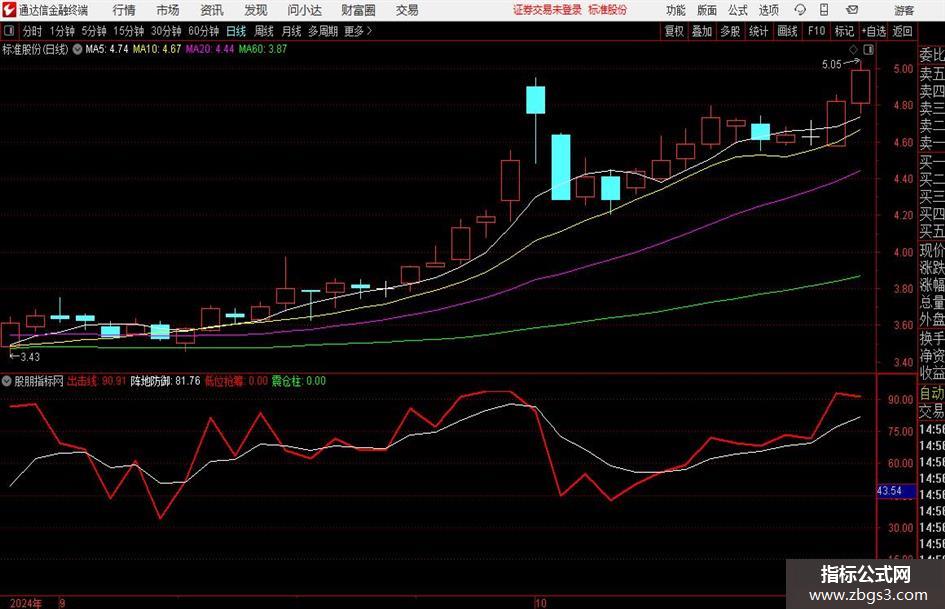Switch to the 月线 monthly tab

(291, 31)
